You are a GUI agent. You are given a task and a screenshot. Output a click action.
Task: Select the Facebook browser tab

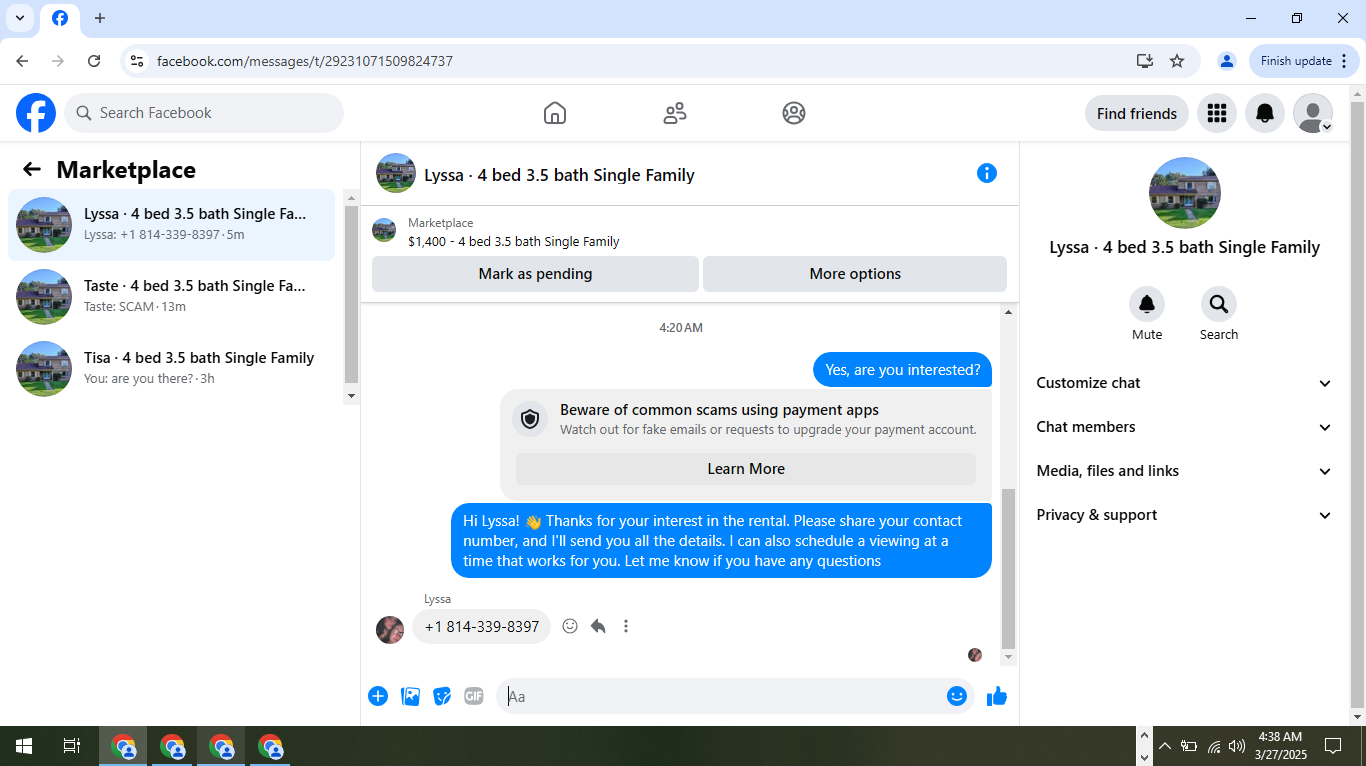[x=60, y=19]
